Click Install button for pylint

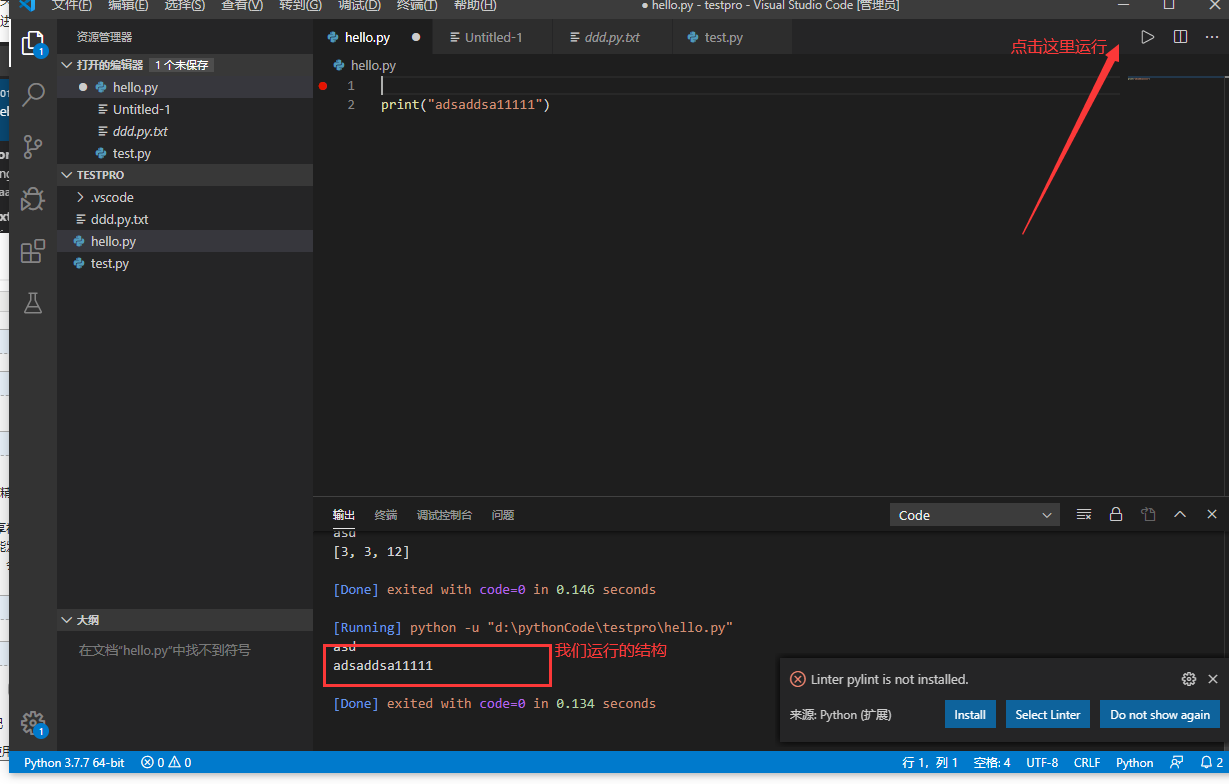(x=970, y=714)
